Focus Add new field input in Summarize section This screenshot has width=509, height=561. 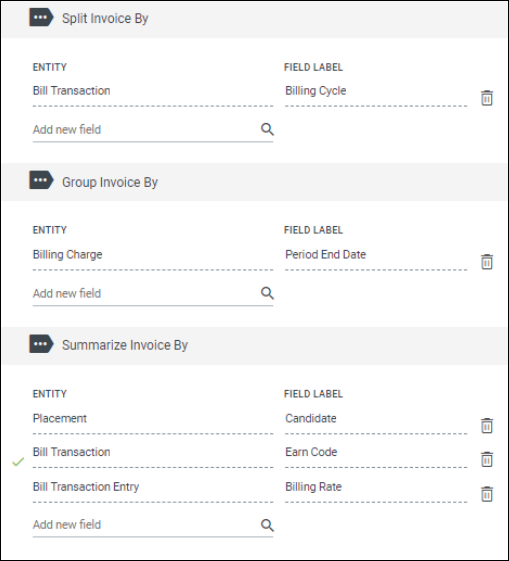[x=146, y=525]
